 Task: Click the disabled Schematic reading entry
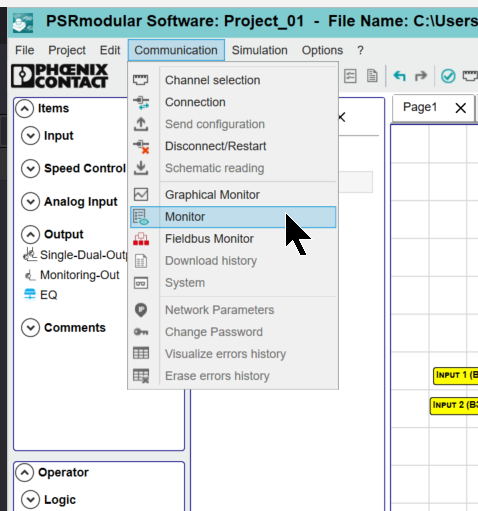pyautogui.click(x=233, y=168)
